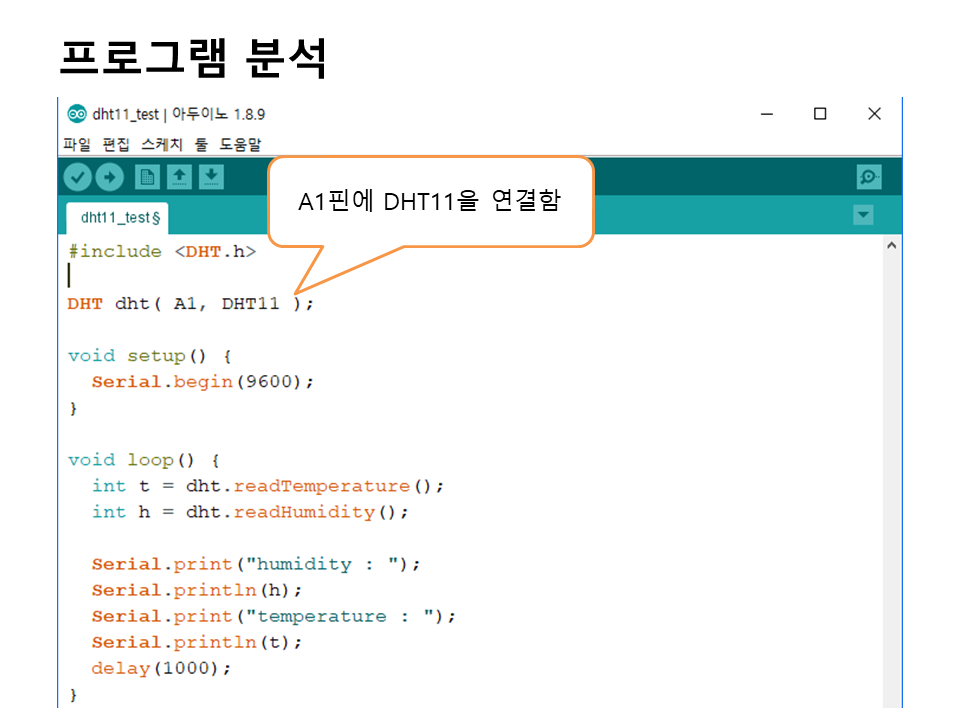
Task: Click 'void setup() {' line
Action: click(149, 356)
